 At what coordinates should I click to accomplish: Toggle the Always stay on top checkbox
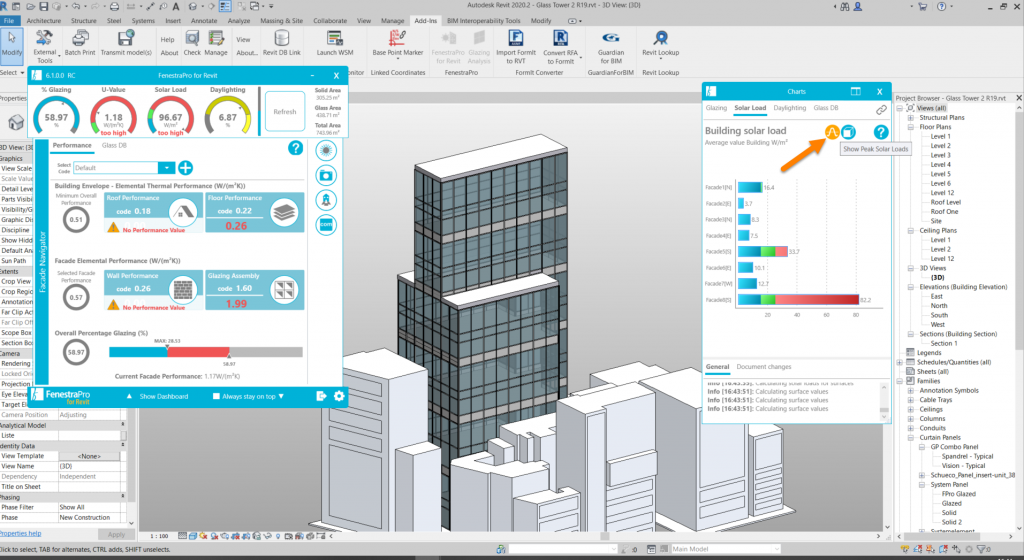coord(216,396)
